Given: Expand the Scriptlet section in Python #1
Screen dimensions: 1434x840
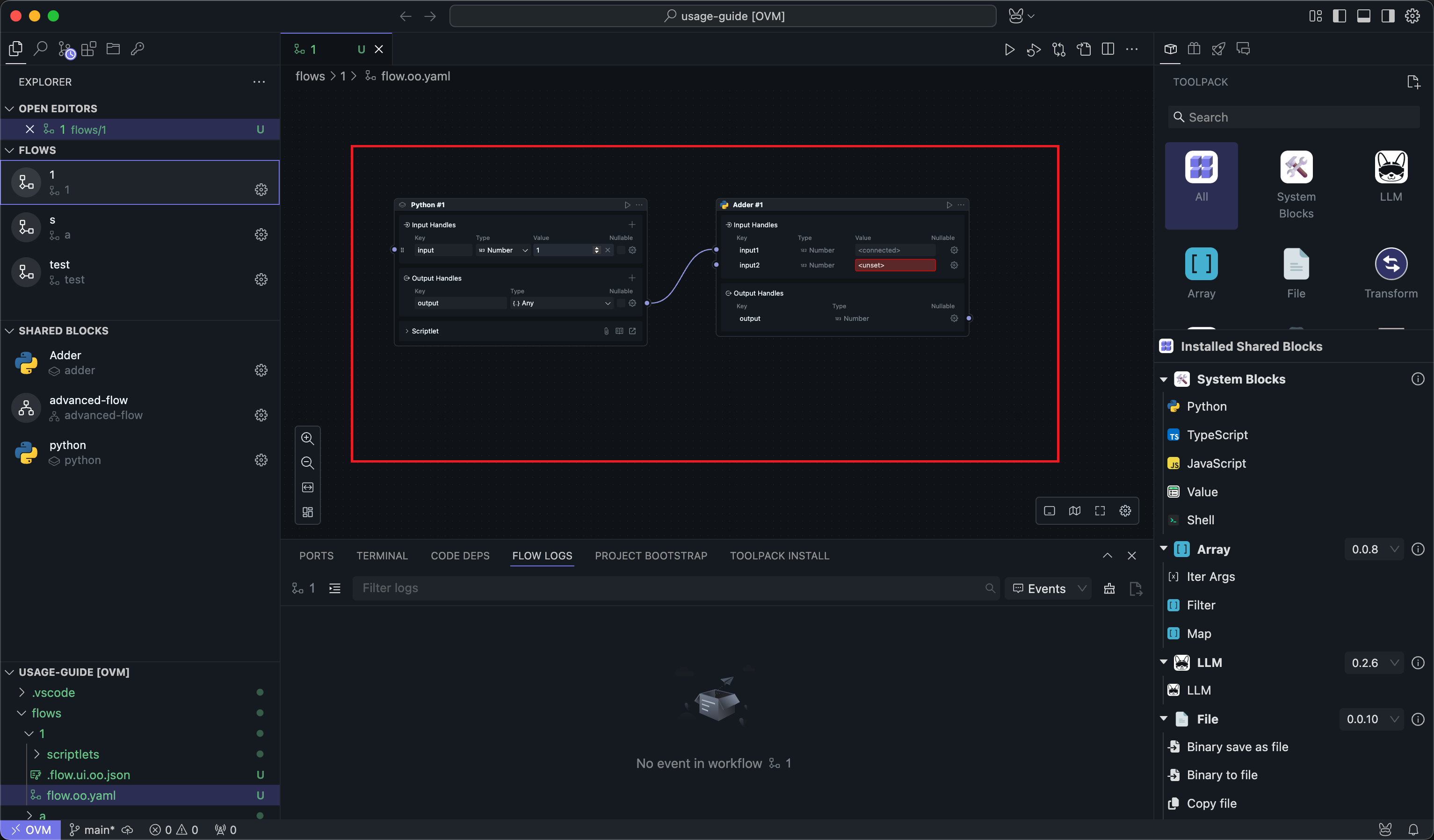Looking at the screenshot, I should [x=407, y=331].
